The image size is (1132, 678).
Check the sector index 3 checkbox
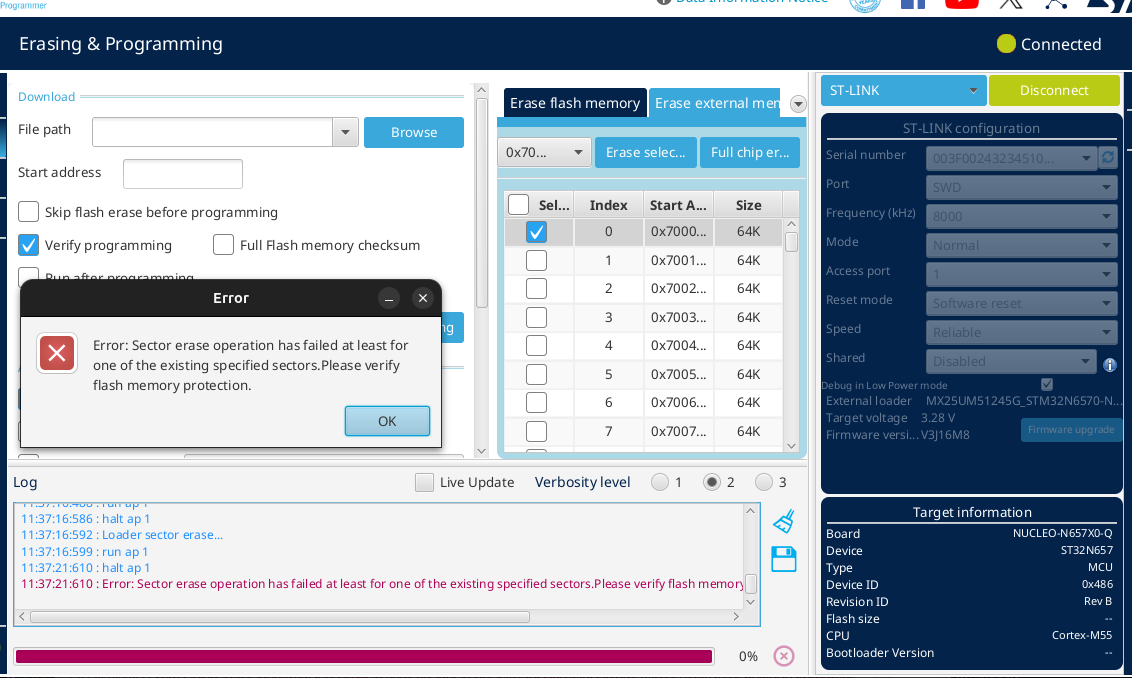pyautogui.click(x=536, y=317)
